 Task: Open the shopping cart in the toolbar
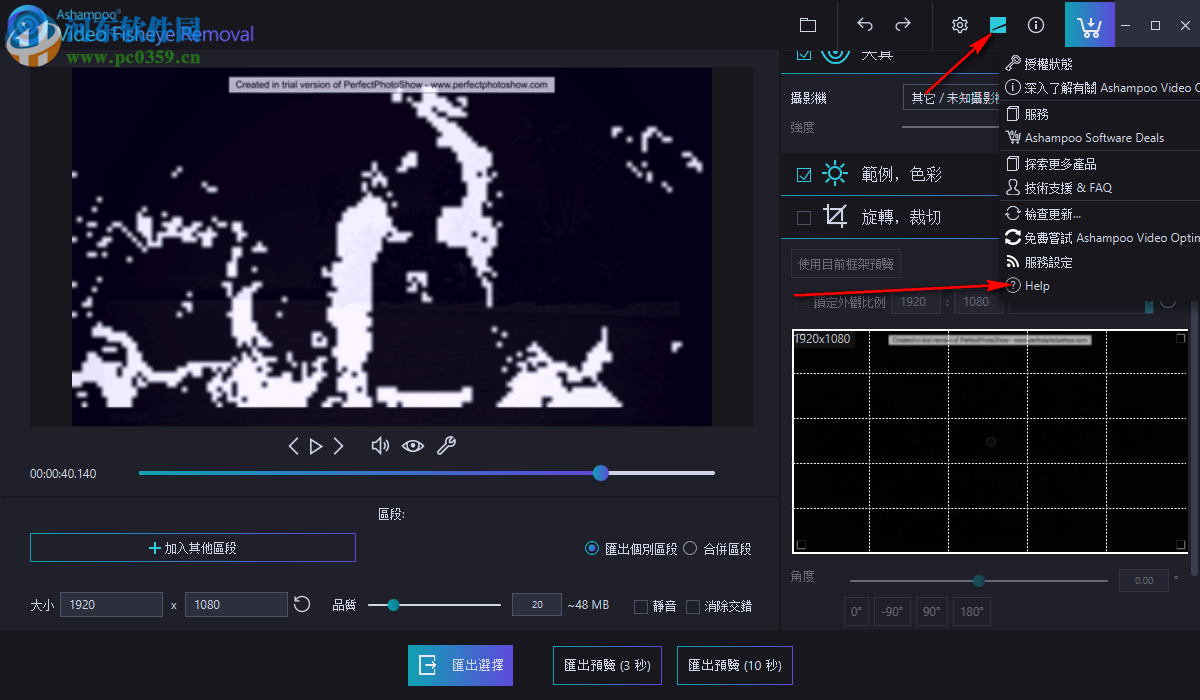tap(1089, 24)
